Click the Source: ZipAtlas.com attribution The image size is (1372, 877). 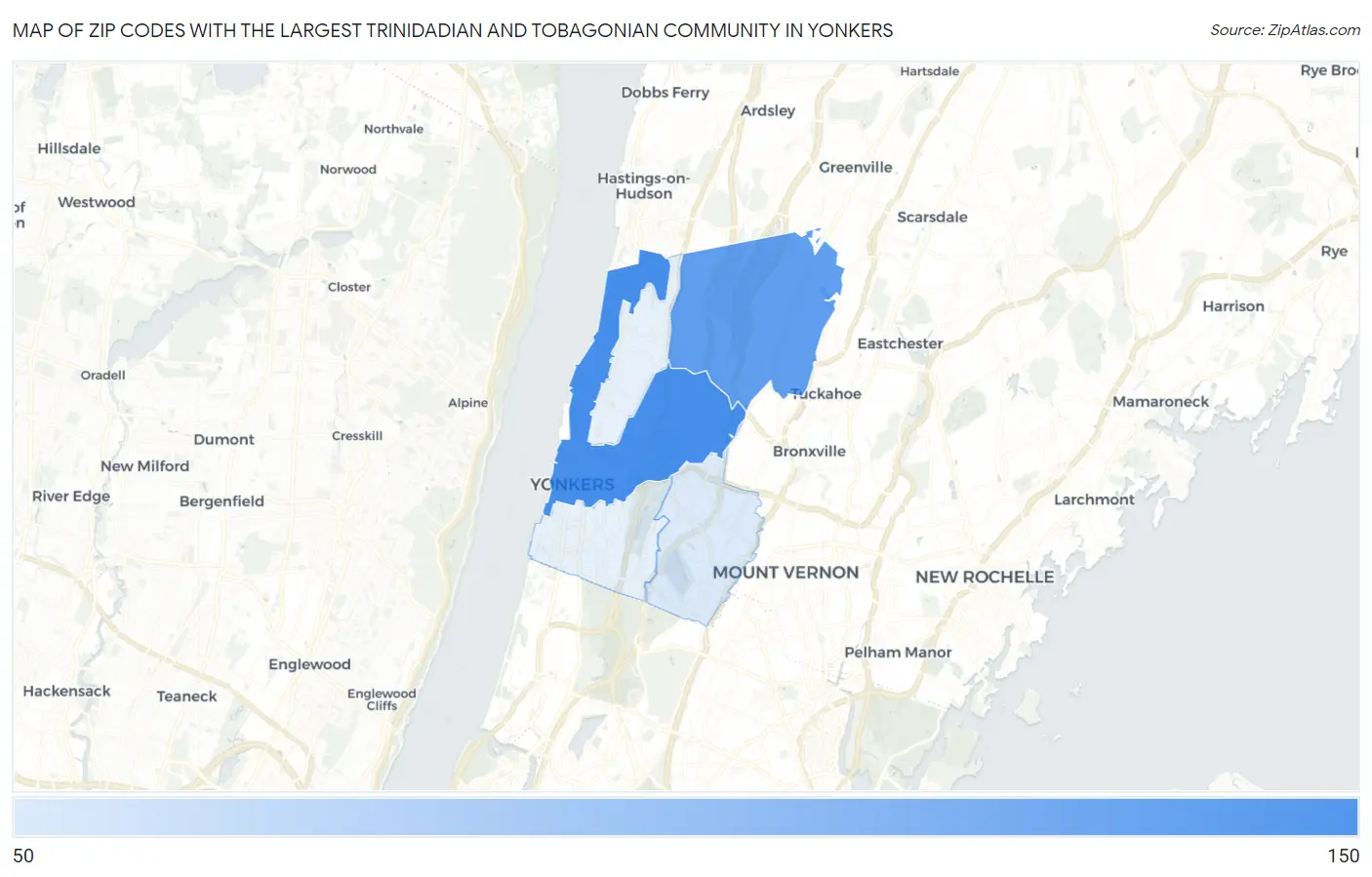1285,30
